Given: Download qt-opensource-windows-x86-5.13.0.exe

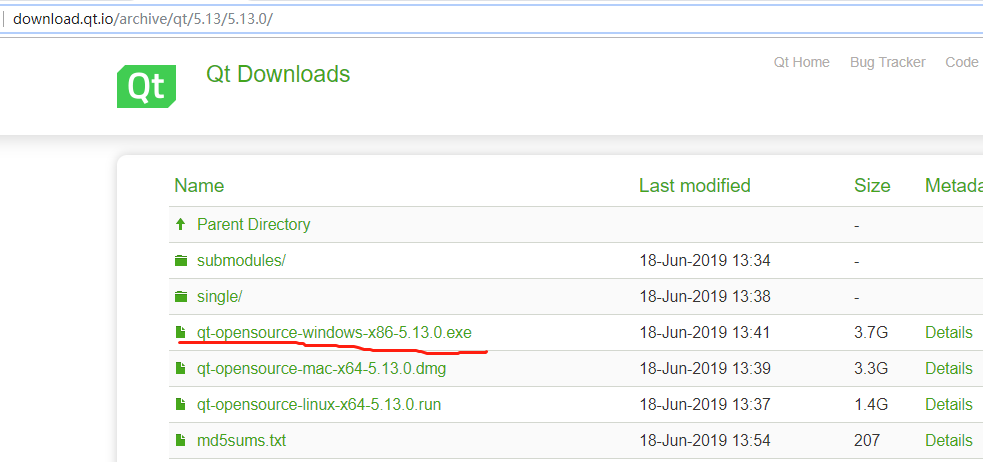Looking at the screenshot, I should click(334, 332).
